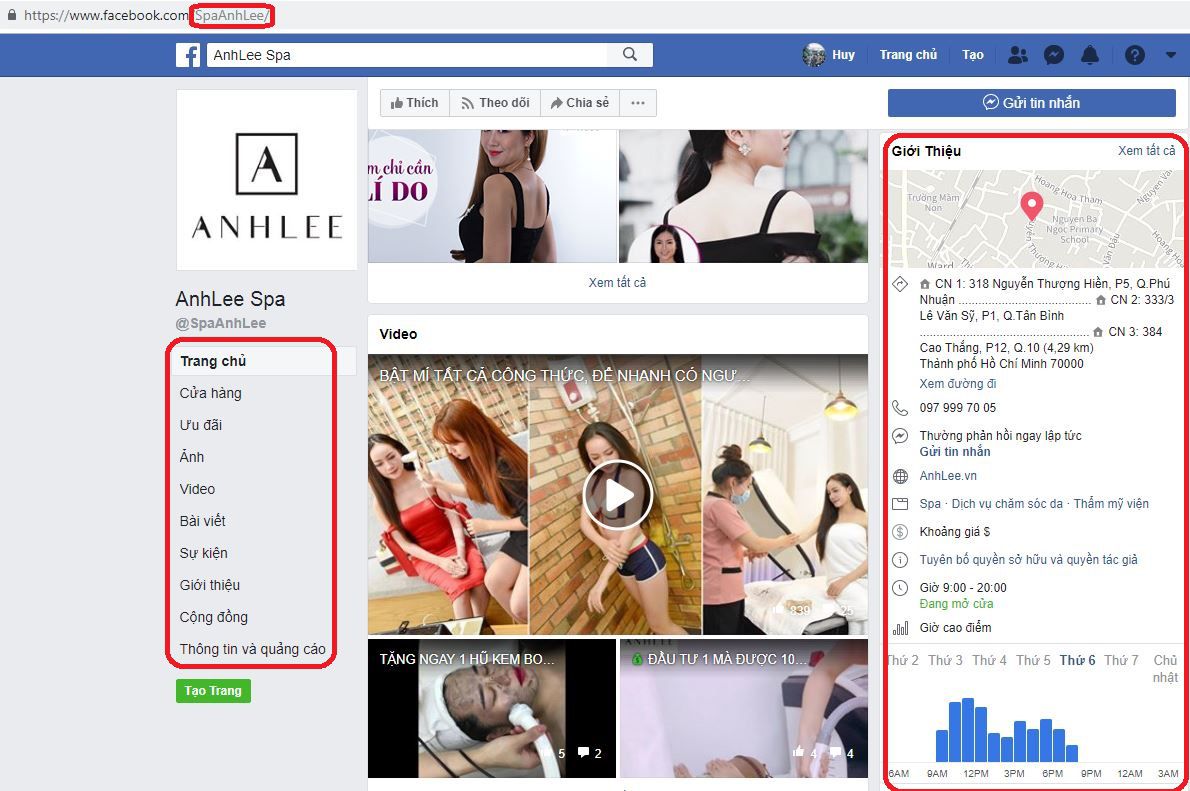Image resolution: width=1190 pixels, height=791 pixels.
Task: Click the Huy profile name link
Action: point(843,55)
